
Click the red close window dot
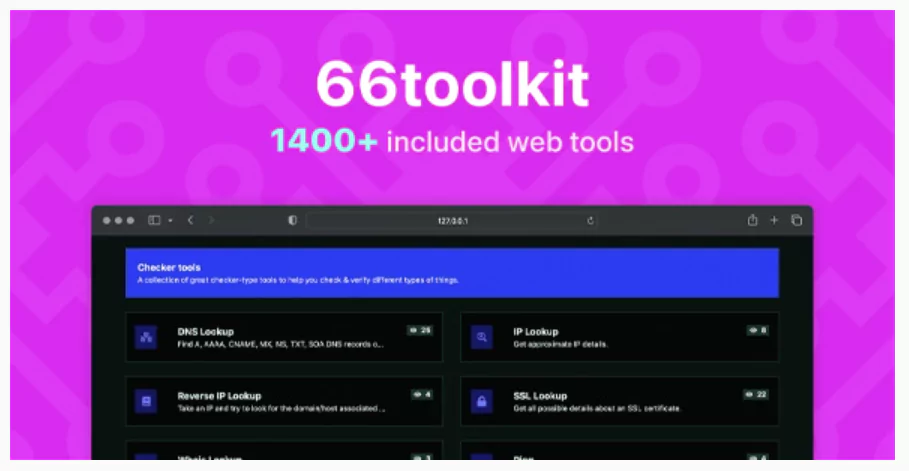click(x=107, y=220)
